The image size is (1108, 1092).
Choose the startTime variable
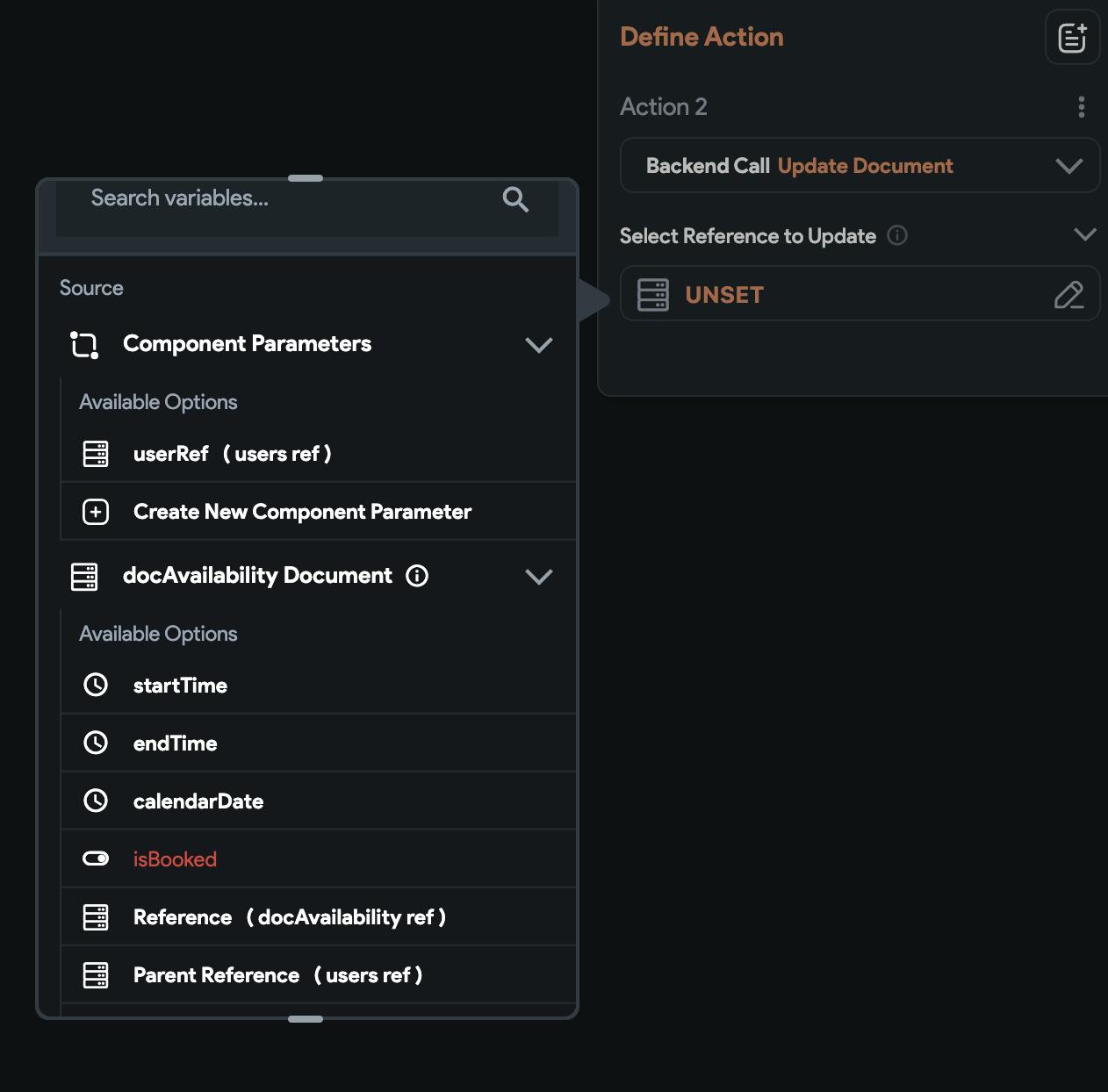[x=180, y=686]
